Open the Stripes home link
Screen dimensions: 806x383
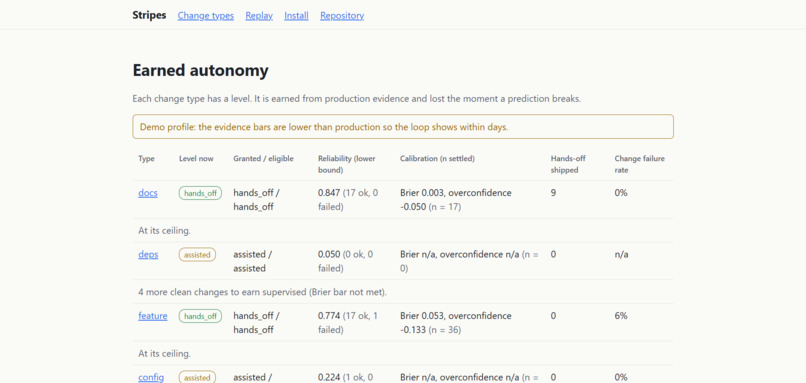coord(149,15)
